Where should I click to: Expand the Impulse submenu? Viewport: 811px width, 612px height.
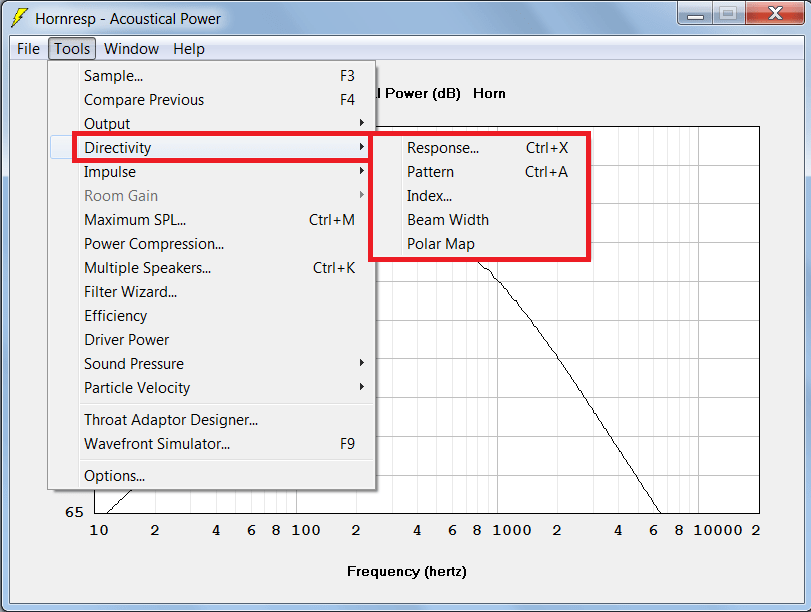click(212, 171)
